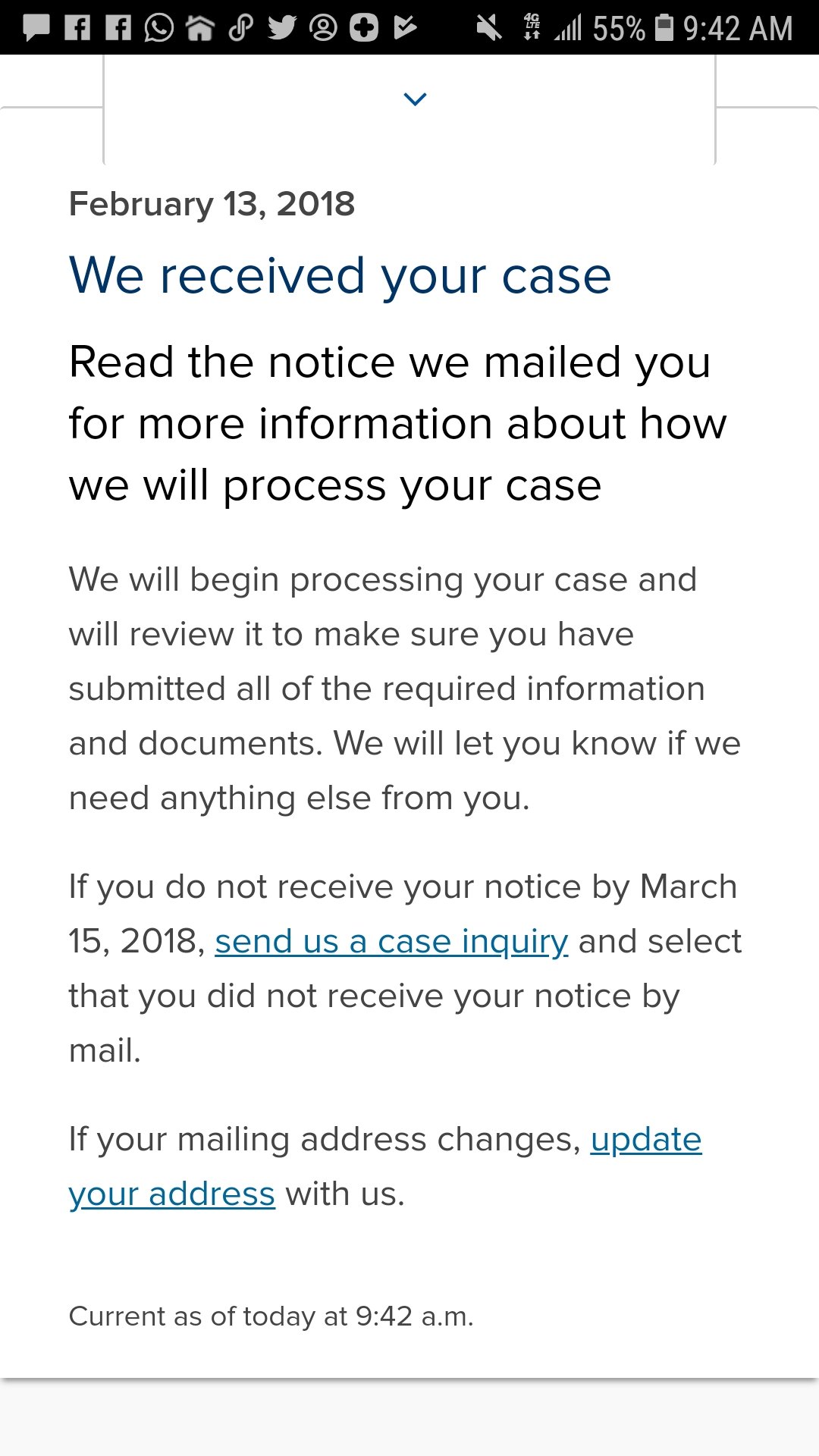
Task: Tap the muted sound status icon
Action: pyautogui.click(x=488, y=28)
